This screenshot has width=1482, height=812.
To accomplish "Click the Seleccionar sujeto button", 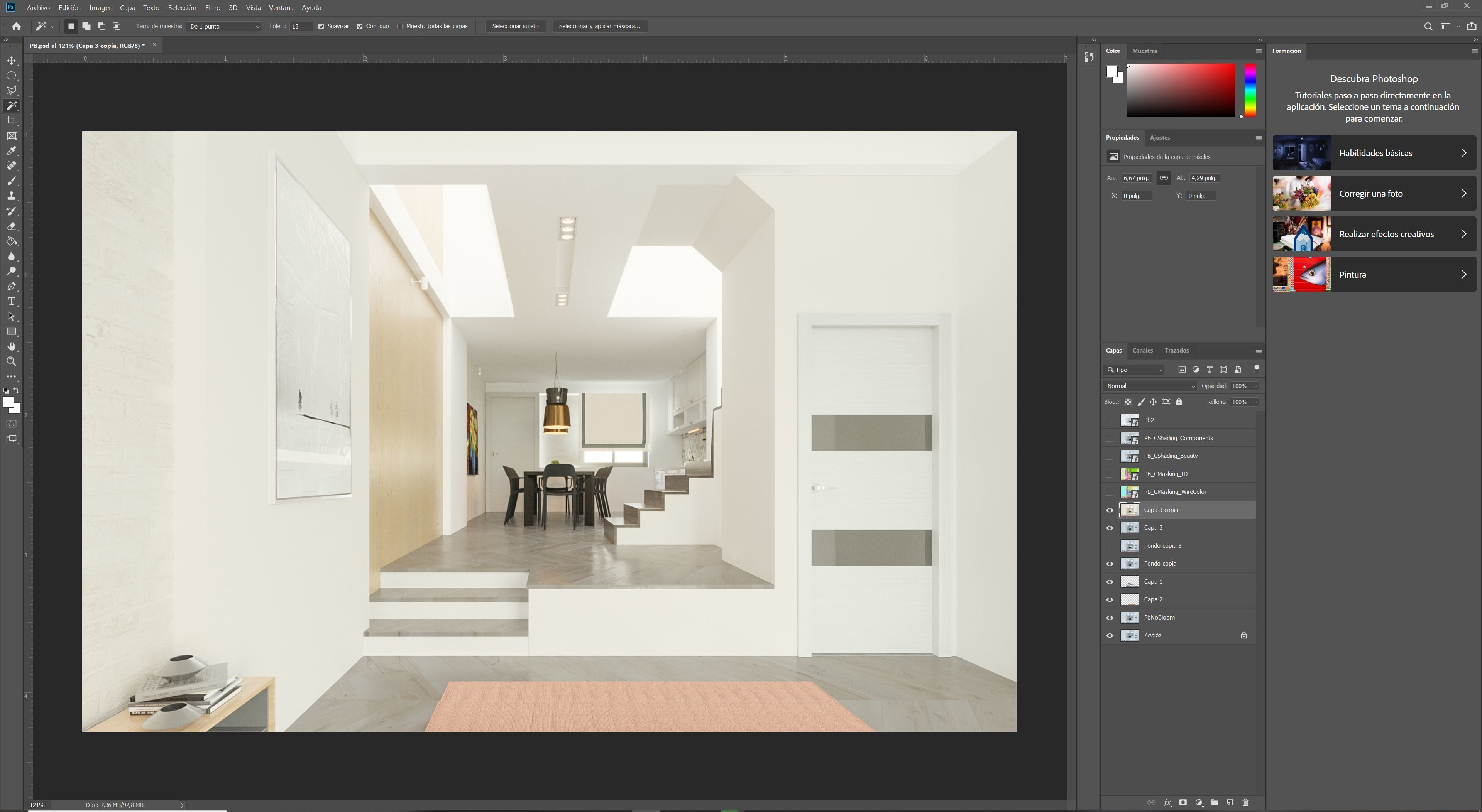I will coord(515,27).
